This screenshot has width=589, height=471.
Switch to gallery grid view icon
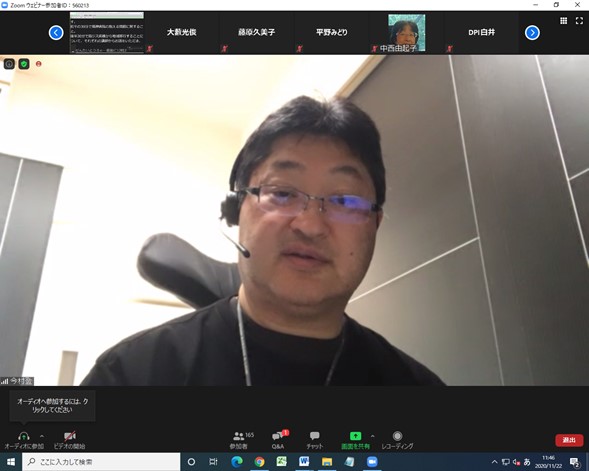pos(563,21)
